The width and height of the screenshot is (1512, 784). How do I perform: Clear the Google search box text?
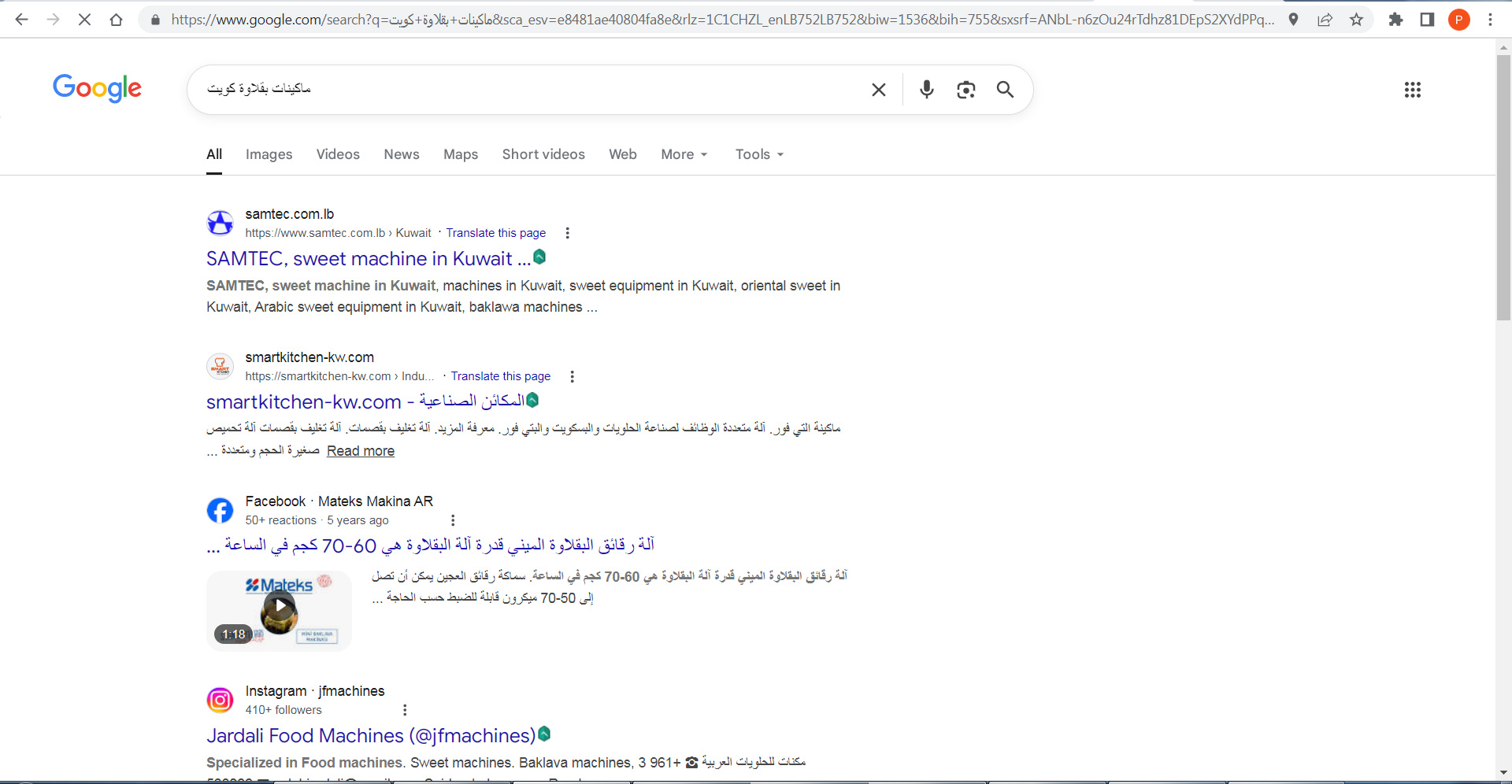point(879,90)
